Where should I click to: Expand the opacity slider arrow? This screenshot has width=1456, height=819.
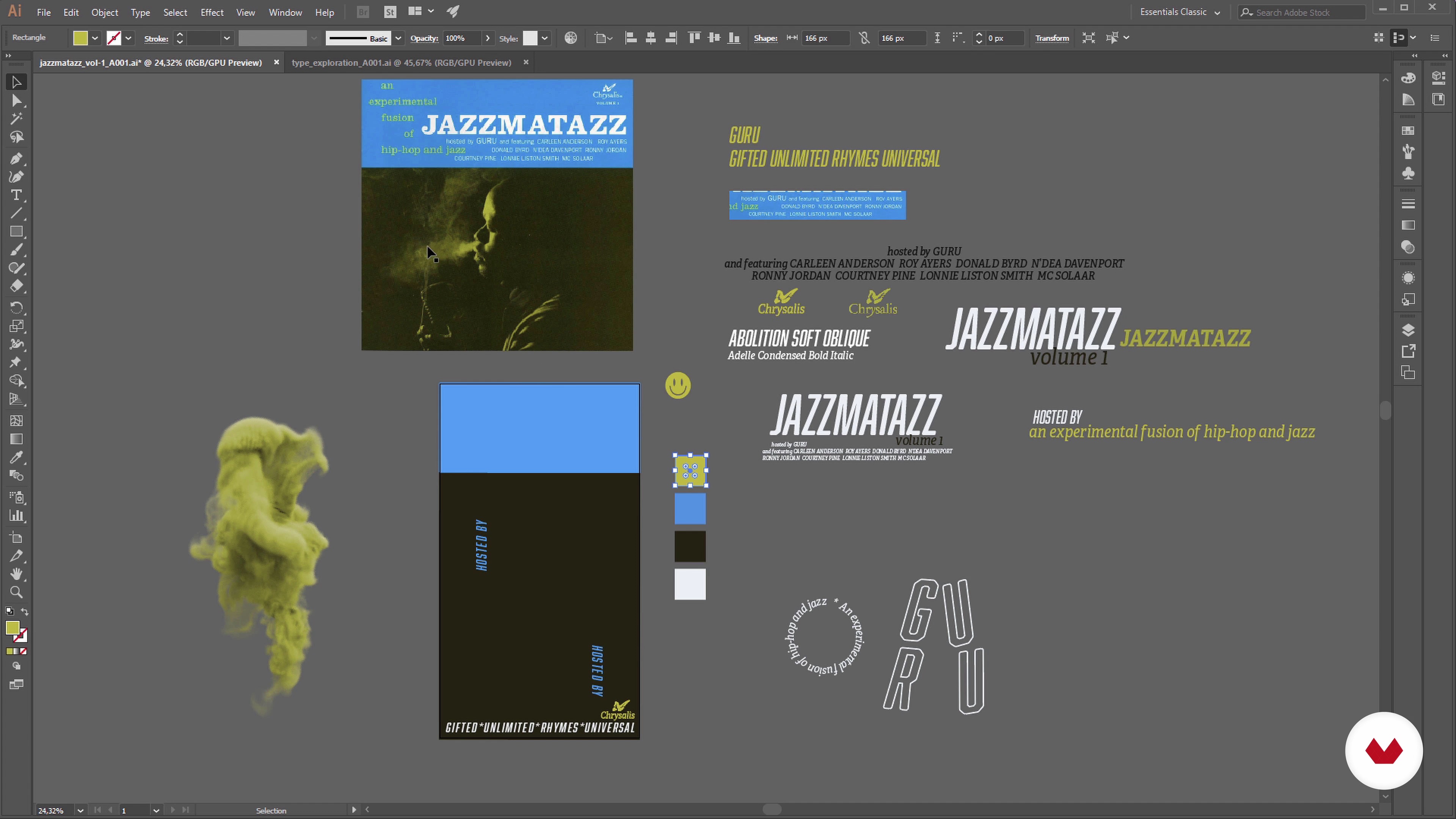point(488,38)
